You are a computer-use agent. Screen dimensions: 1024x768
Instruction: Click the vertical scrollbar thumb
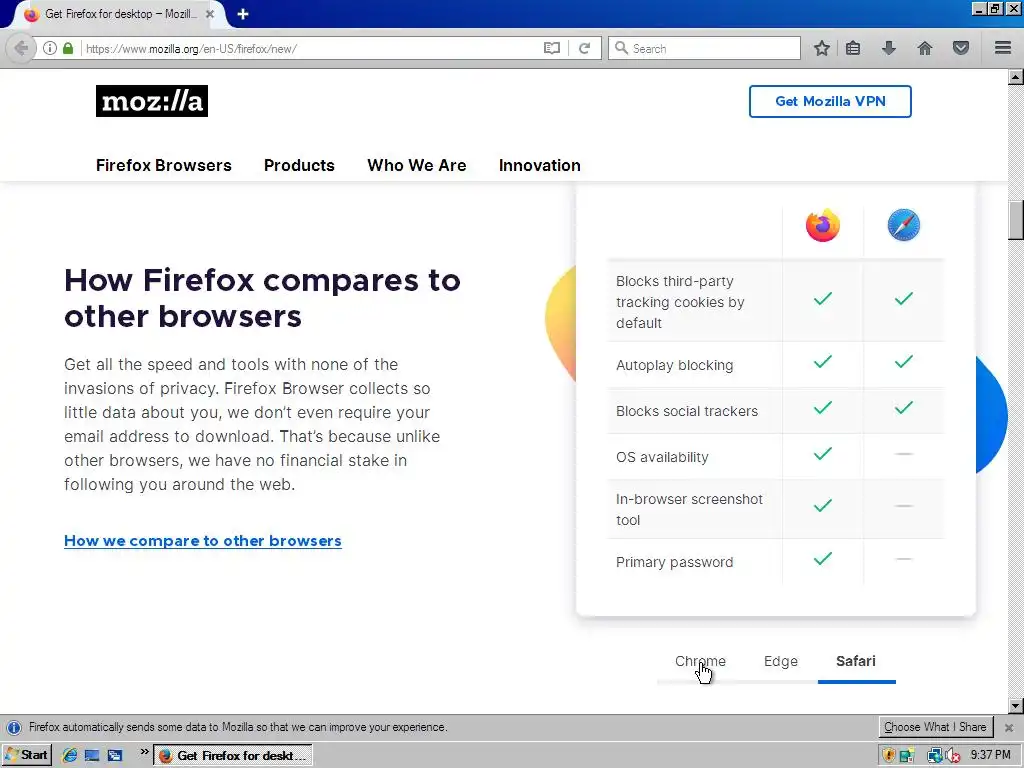1016,220
